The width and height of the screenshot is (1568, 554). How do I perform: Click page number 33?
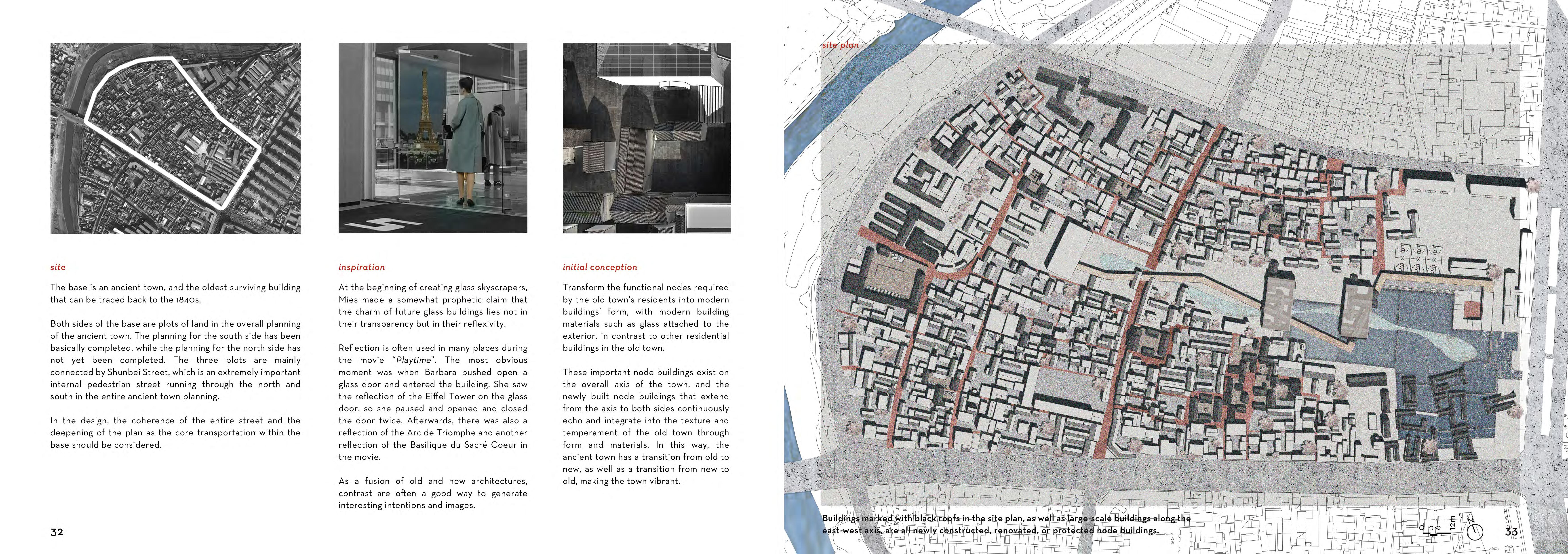coord(1511,531)
